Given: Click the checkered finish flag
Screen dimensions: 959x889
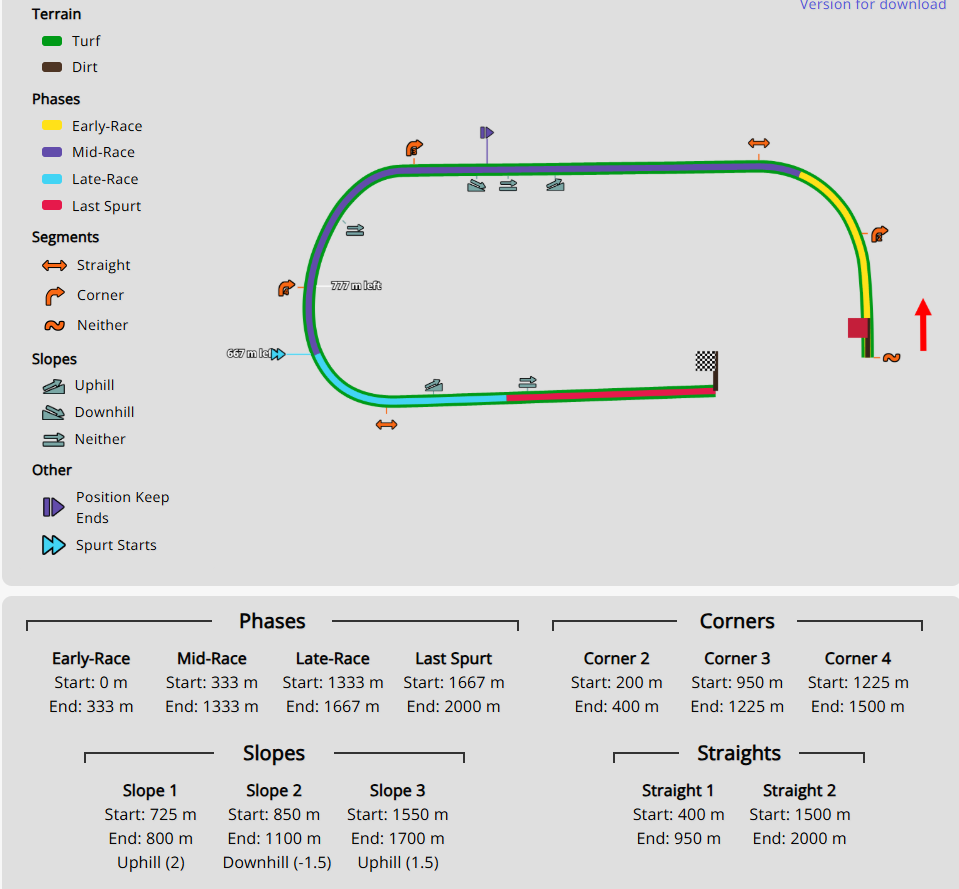Looking at the screenshot, I should click(x=706, y=361).
